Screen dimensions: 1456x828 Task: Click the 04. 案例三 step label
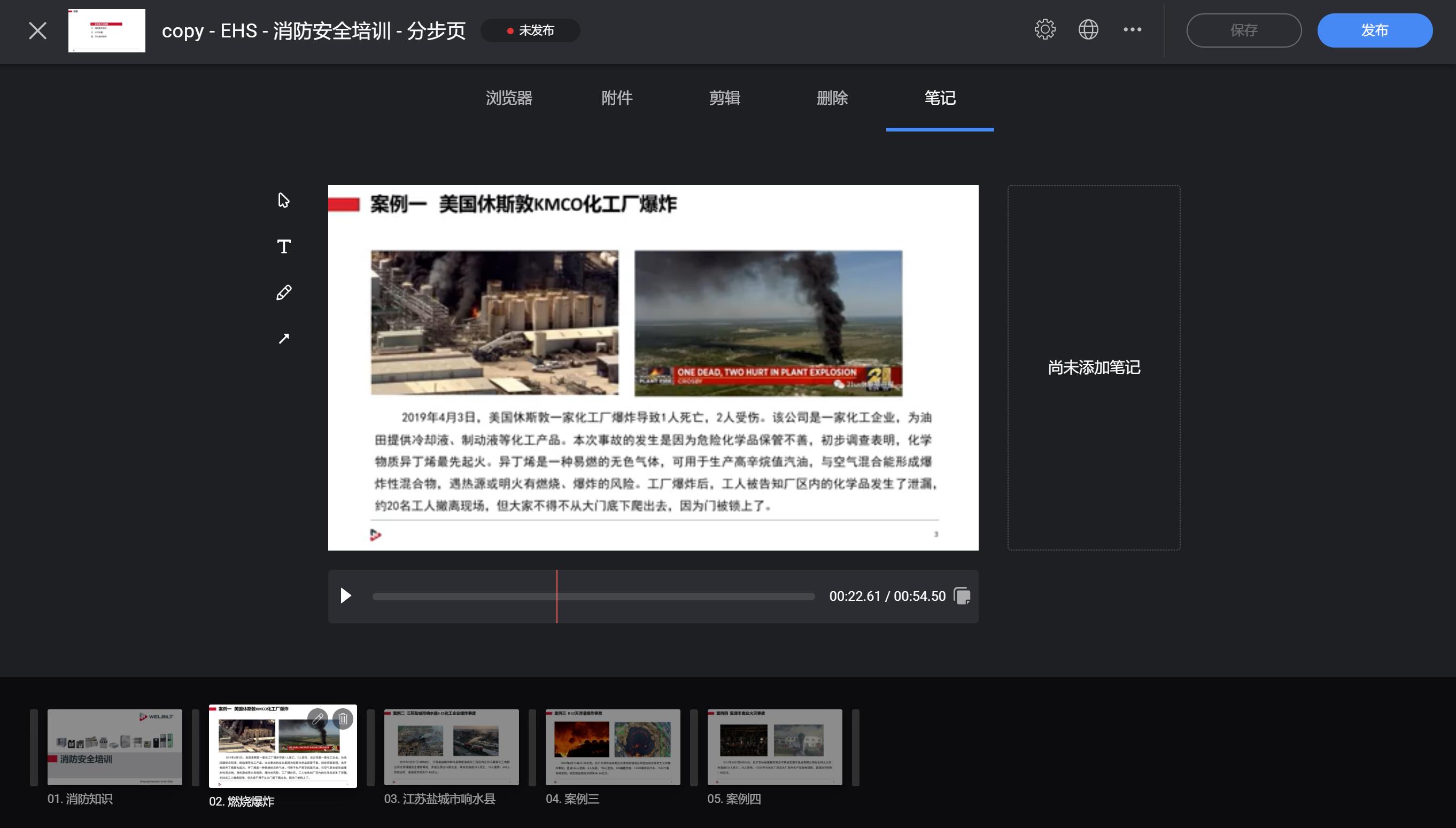[x=572, y=799]
